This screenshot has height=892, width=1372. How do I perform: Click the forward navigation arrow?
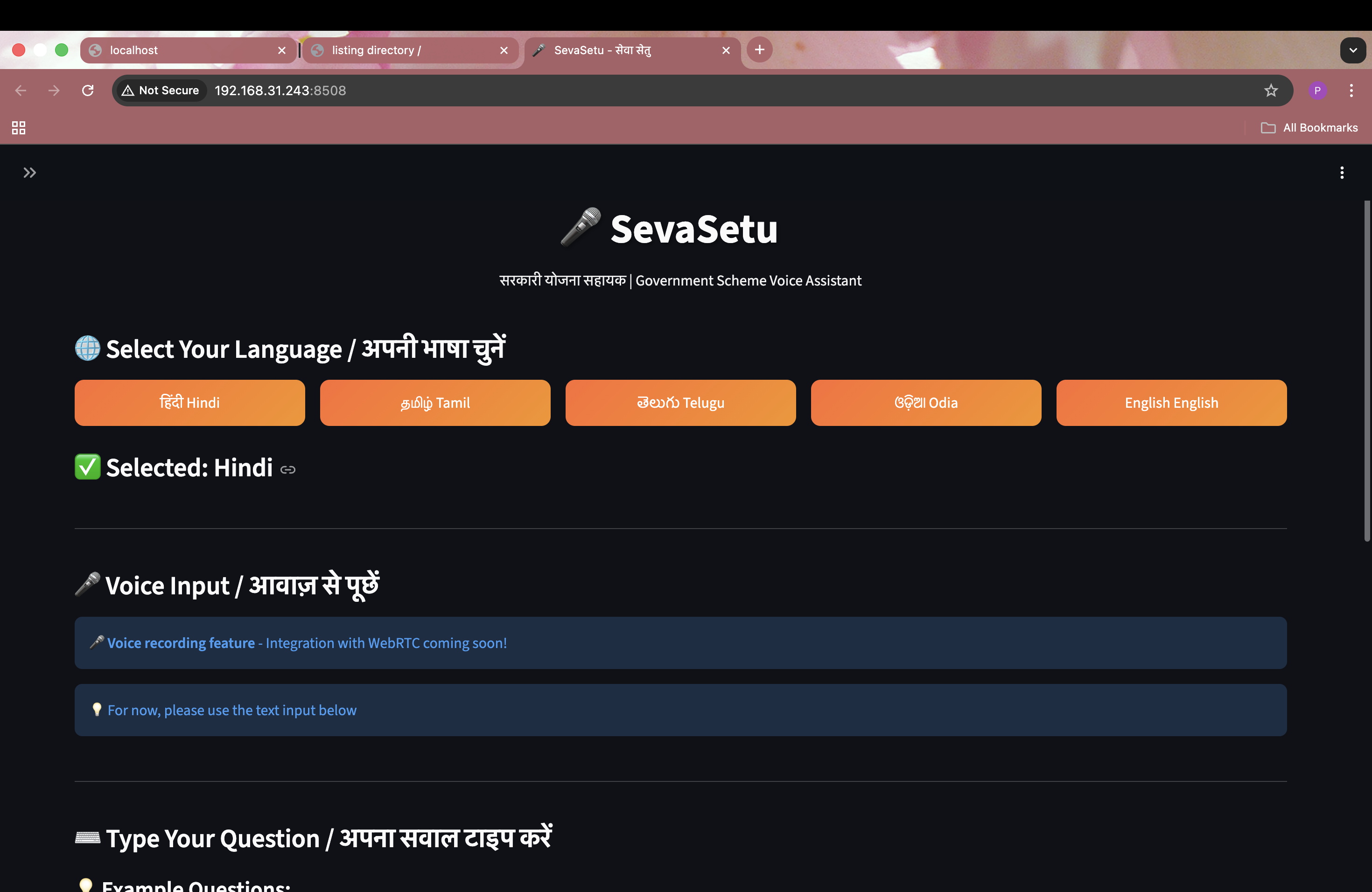click(x=54, y=91)
